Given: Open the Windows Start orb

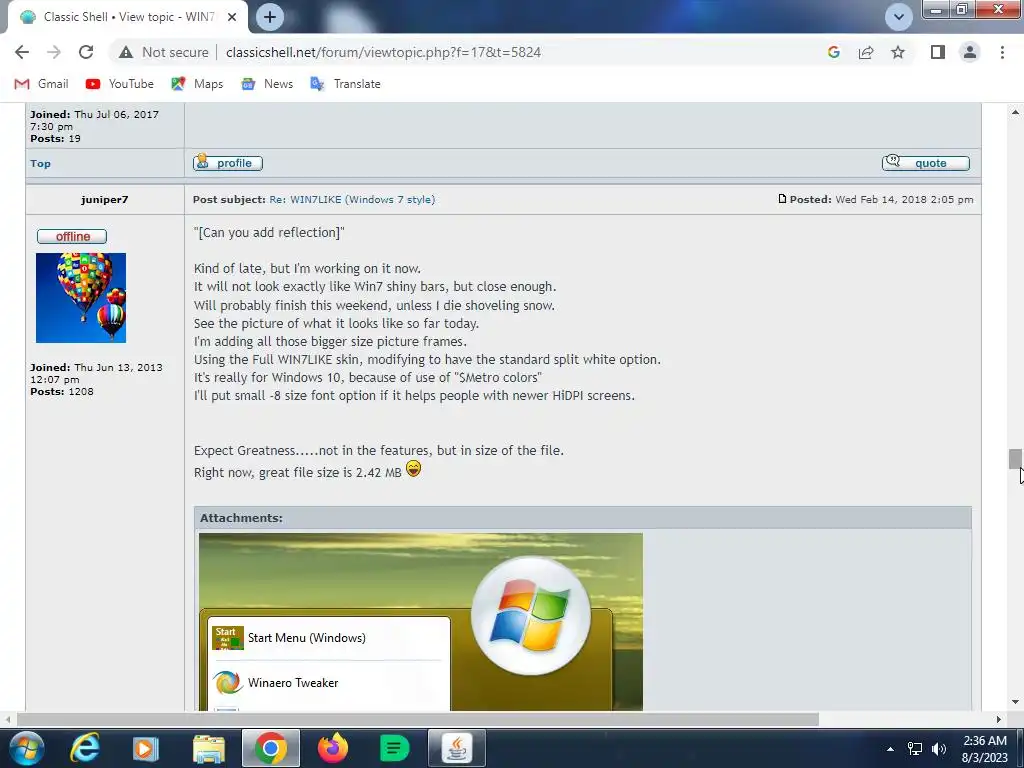Looking at the screenshot, I should point(25,748).
